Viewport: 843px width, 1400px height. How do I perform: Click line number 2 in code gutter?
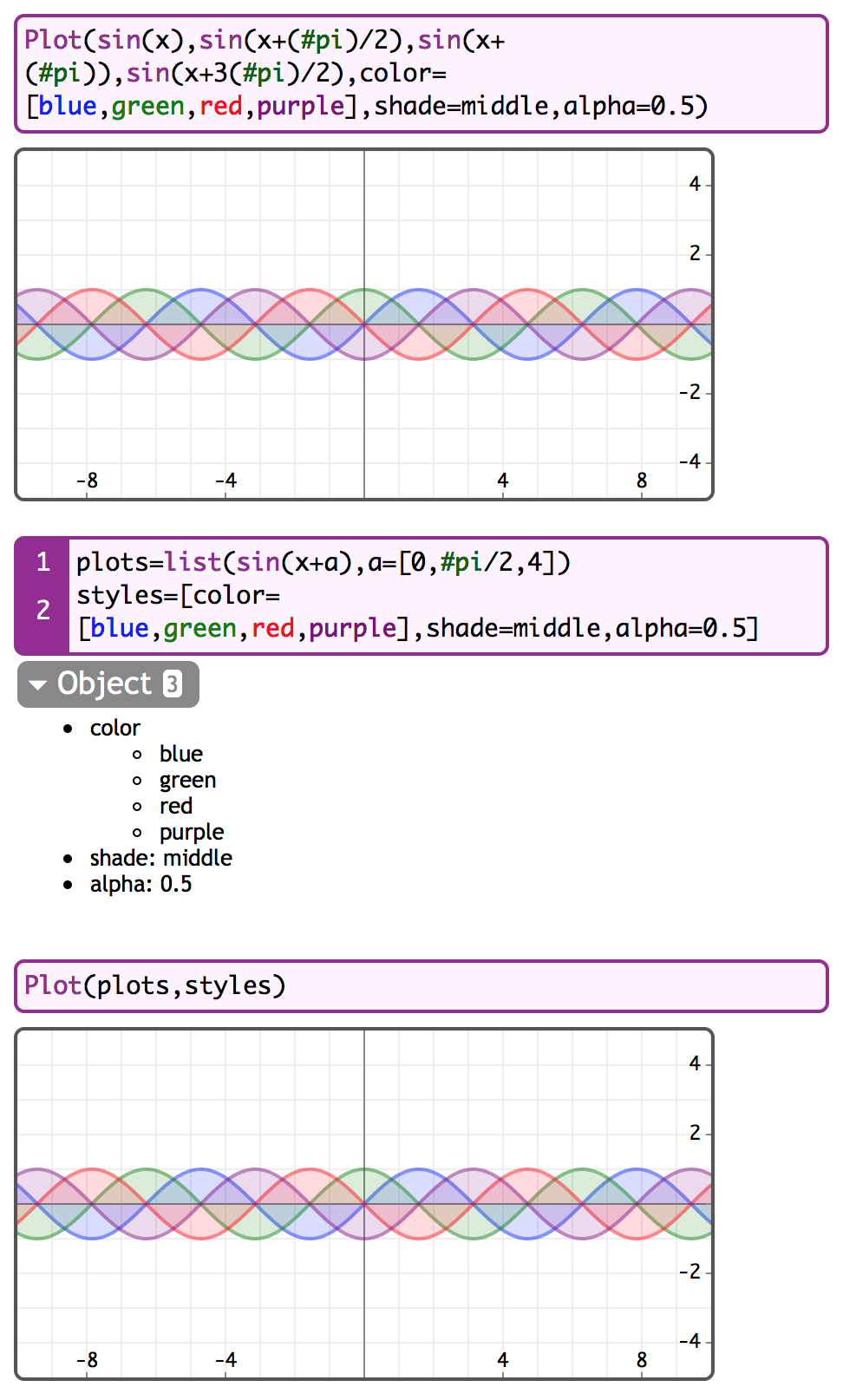pyautogui.click(x=42, y=610)
